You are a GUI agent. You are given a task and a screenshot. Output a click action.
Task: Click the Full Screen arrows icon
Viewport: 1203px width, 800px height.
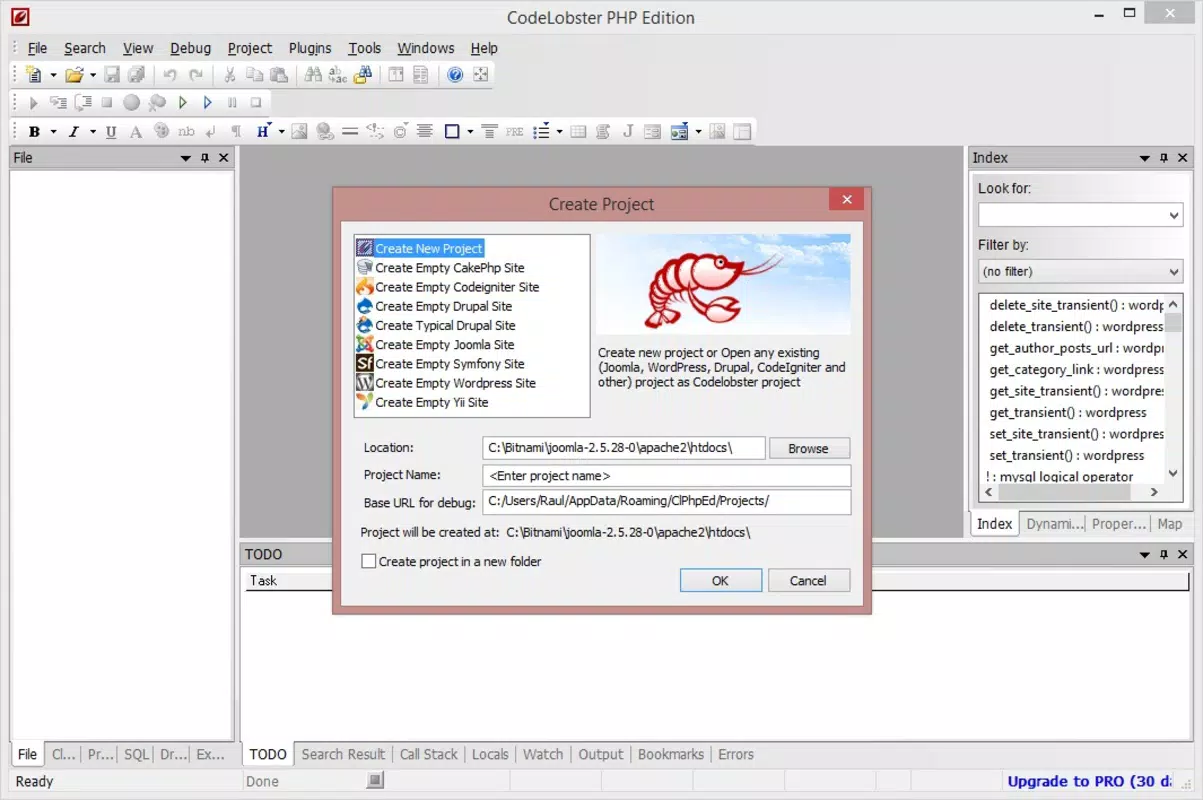click(481, 75)
